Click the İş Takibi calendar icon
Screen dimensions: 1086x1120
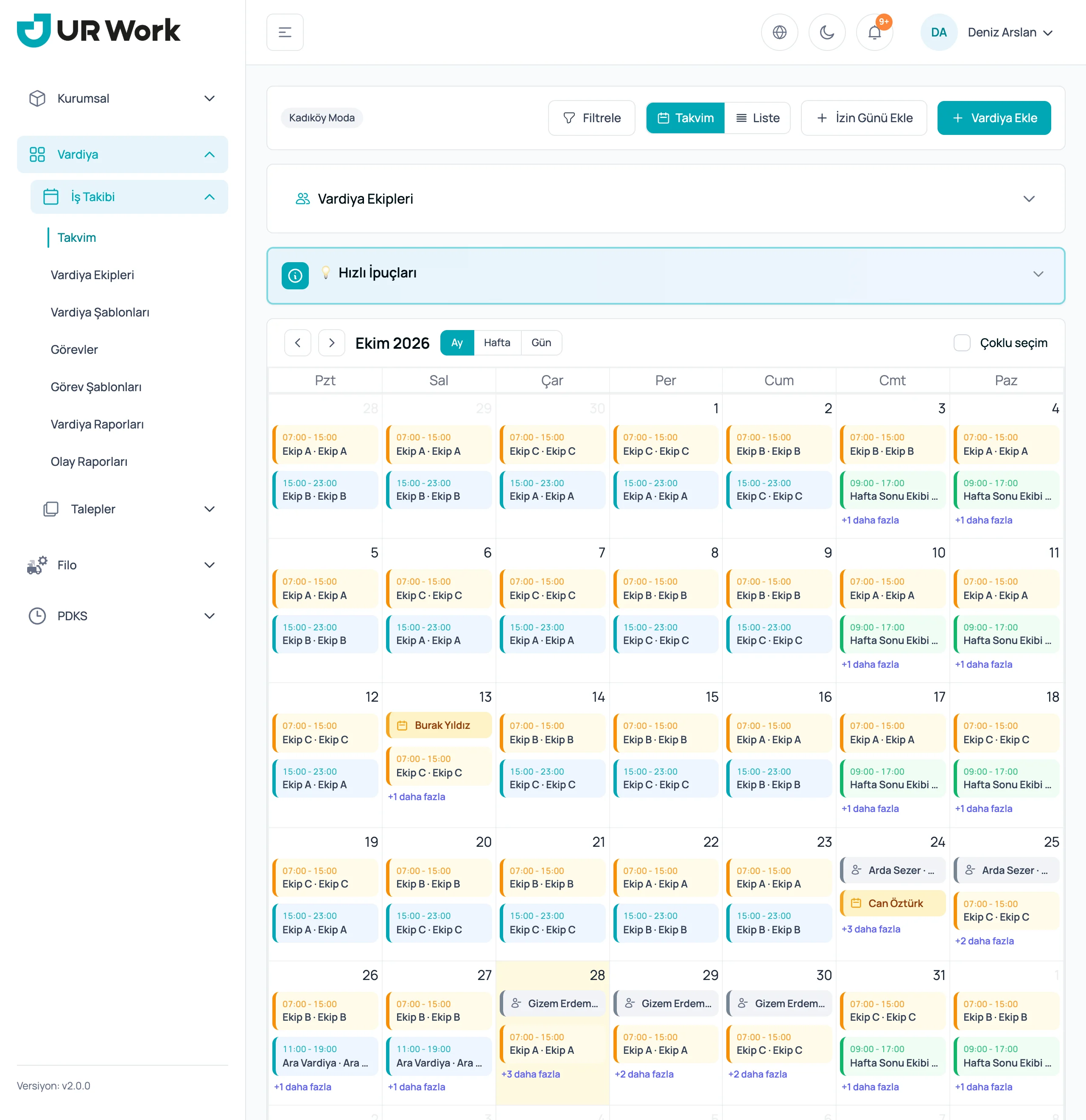(51, 196)
